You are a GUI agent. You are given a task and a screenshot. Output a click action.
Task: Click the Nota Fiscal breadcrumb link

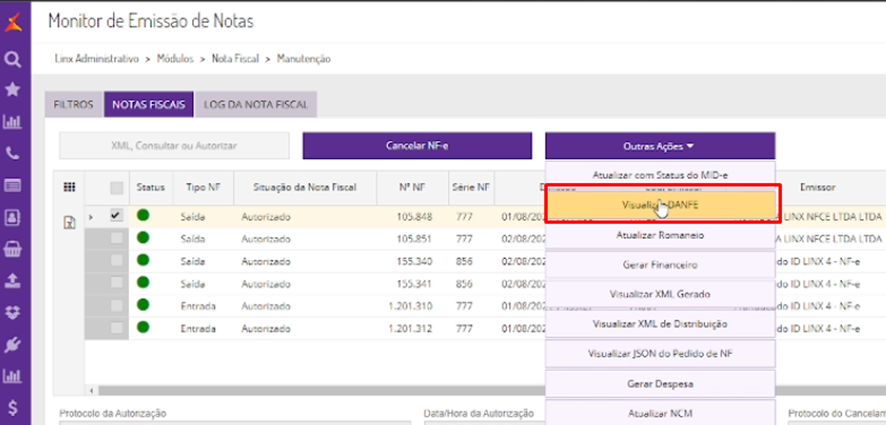tap(235, 59)
